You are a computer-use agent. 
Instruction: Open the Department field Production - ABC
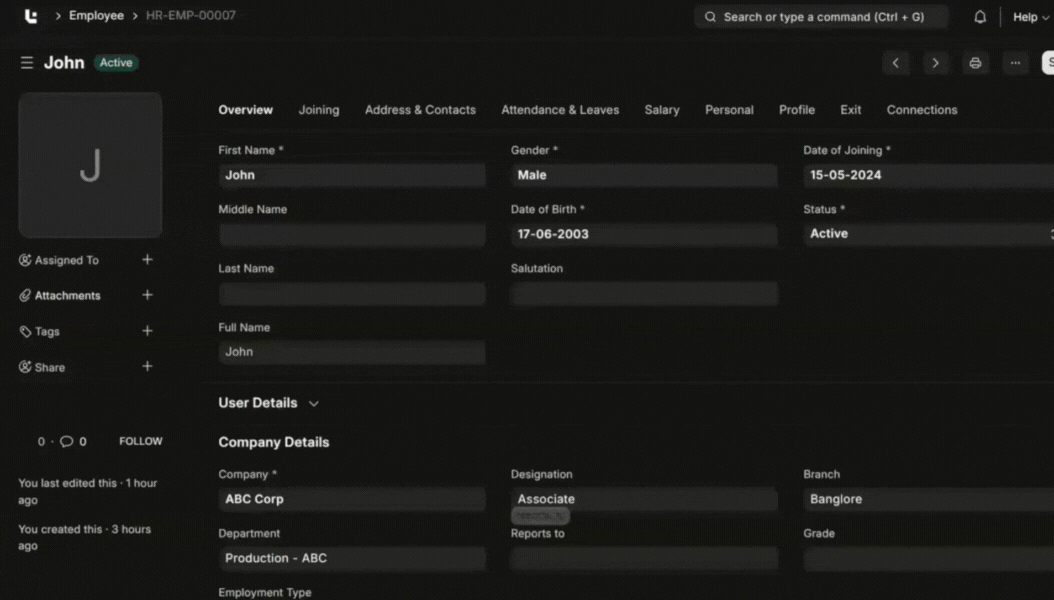(352, 558)
